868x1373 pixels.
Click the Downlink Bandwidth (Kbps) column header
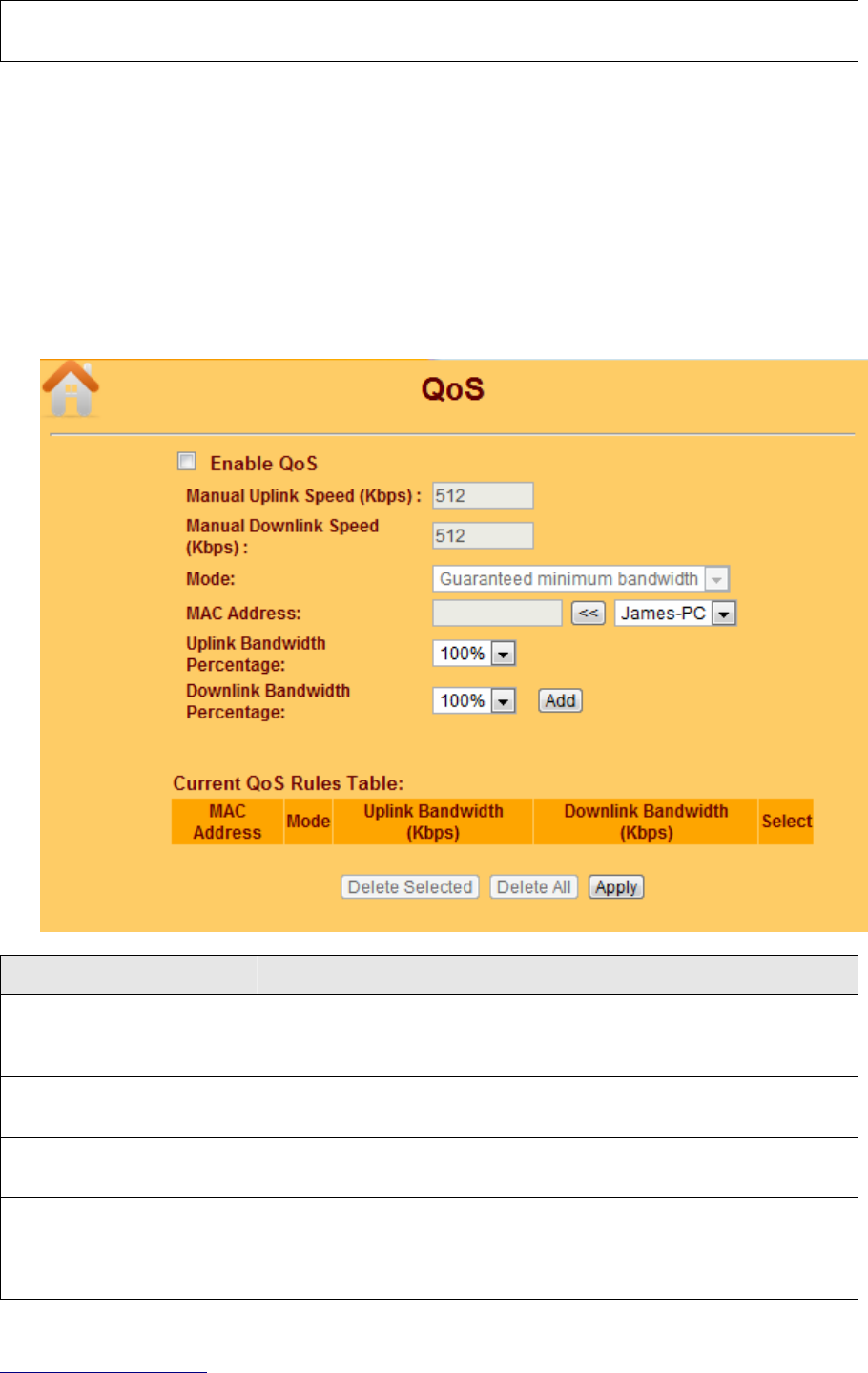[x=646, y=822]
